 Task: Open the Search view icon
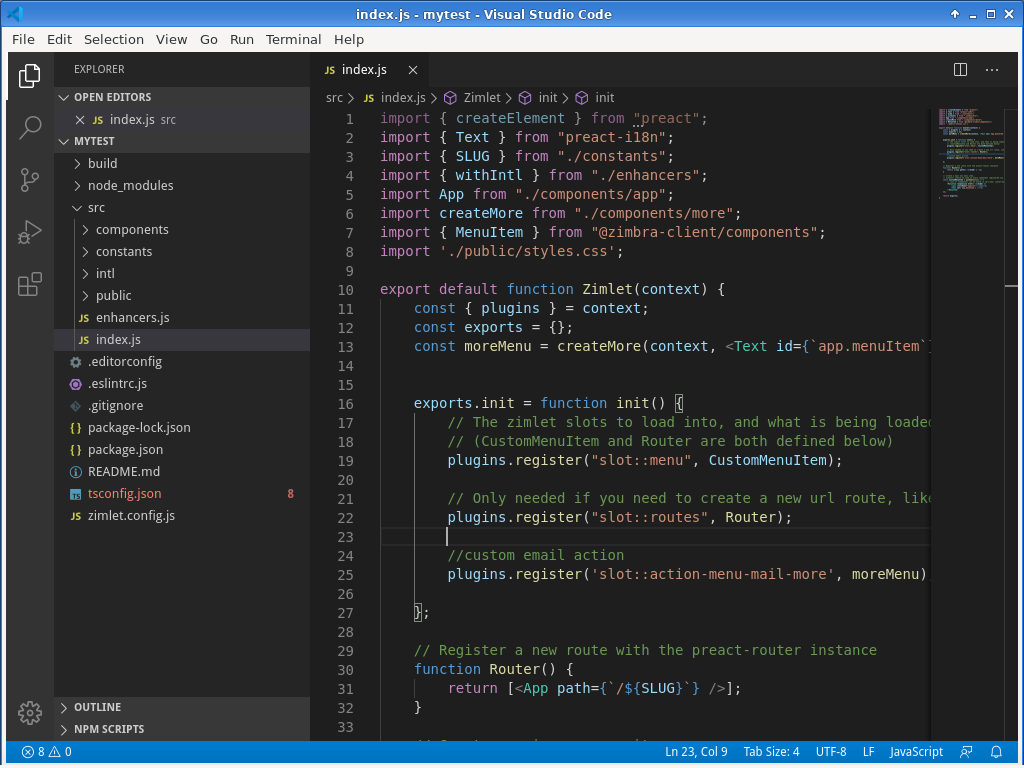[x=29, y=128]
